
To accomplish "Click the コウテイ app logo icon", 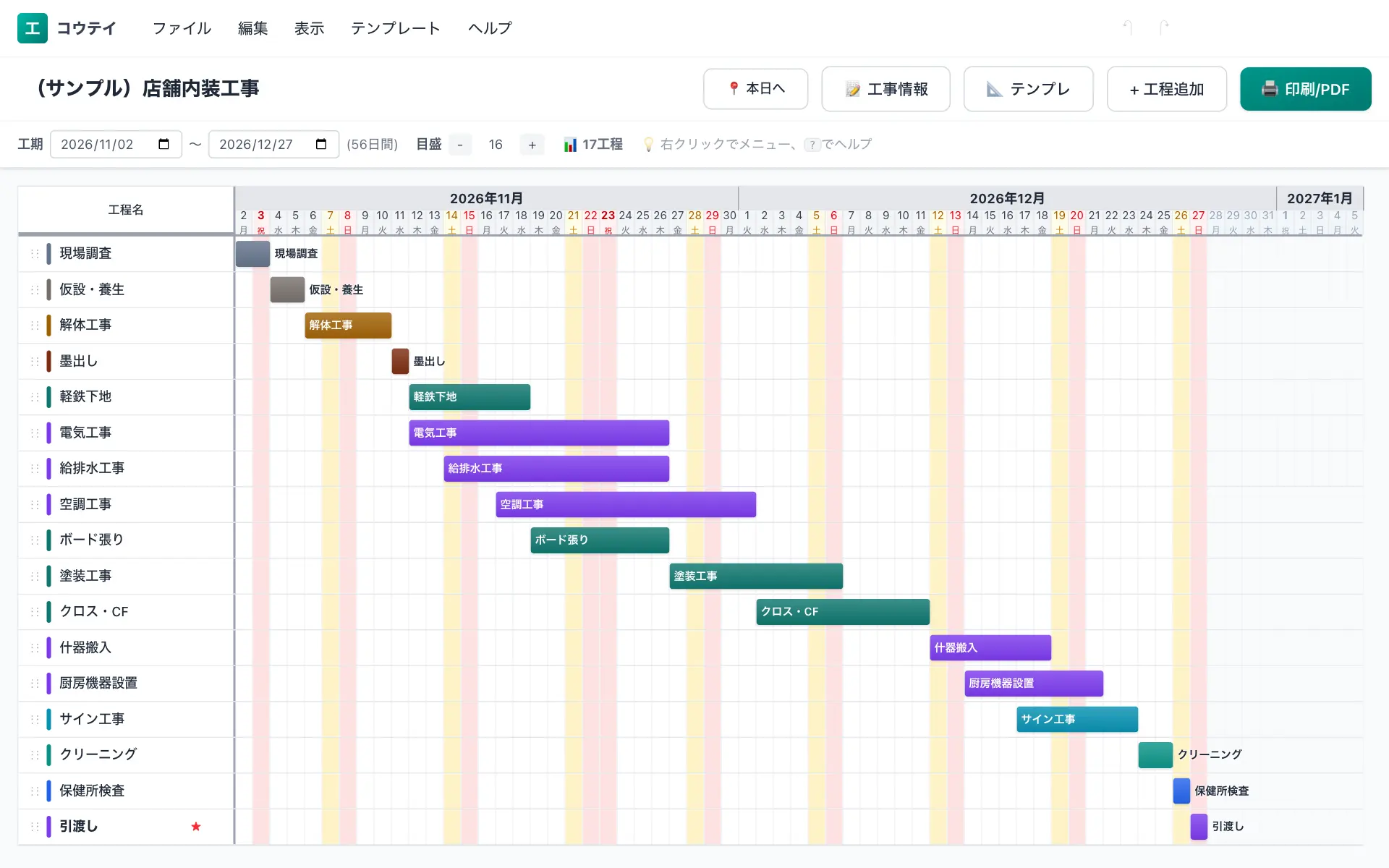I will (33, 28).
